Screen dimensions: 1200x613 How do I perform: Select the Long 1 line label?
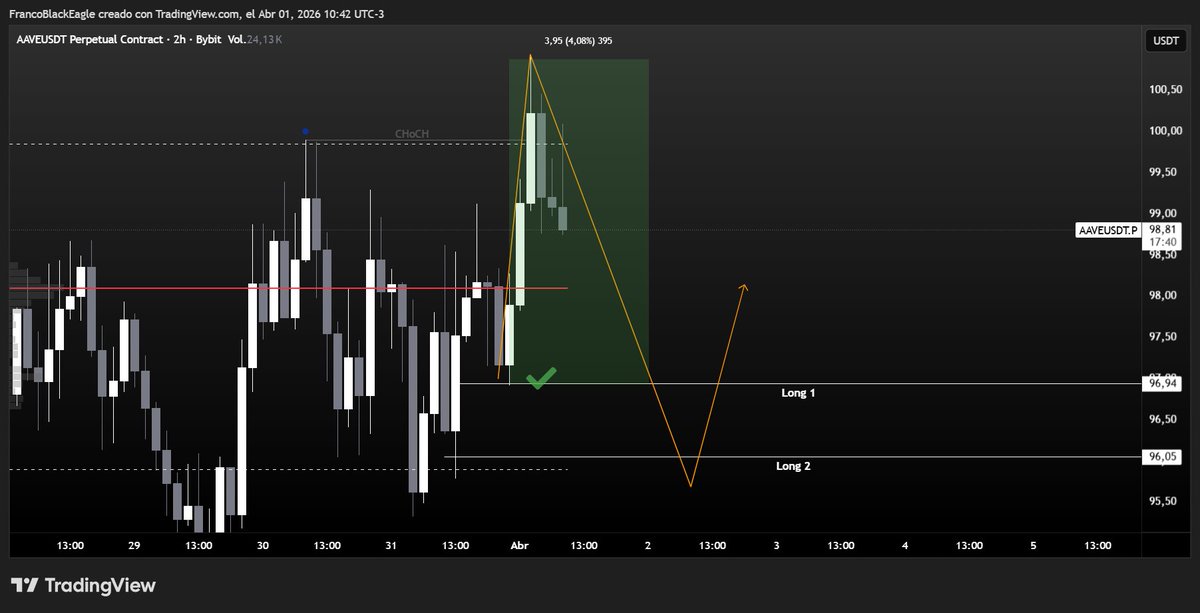(x=798, y=393)
